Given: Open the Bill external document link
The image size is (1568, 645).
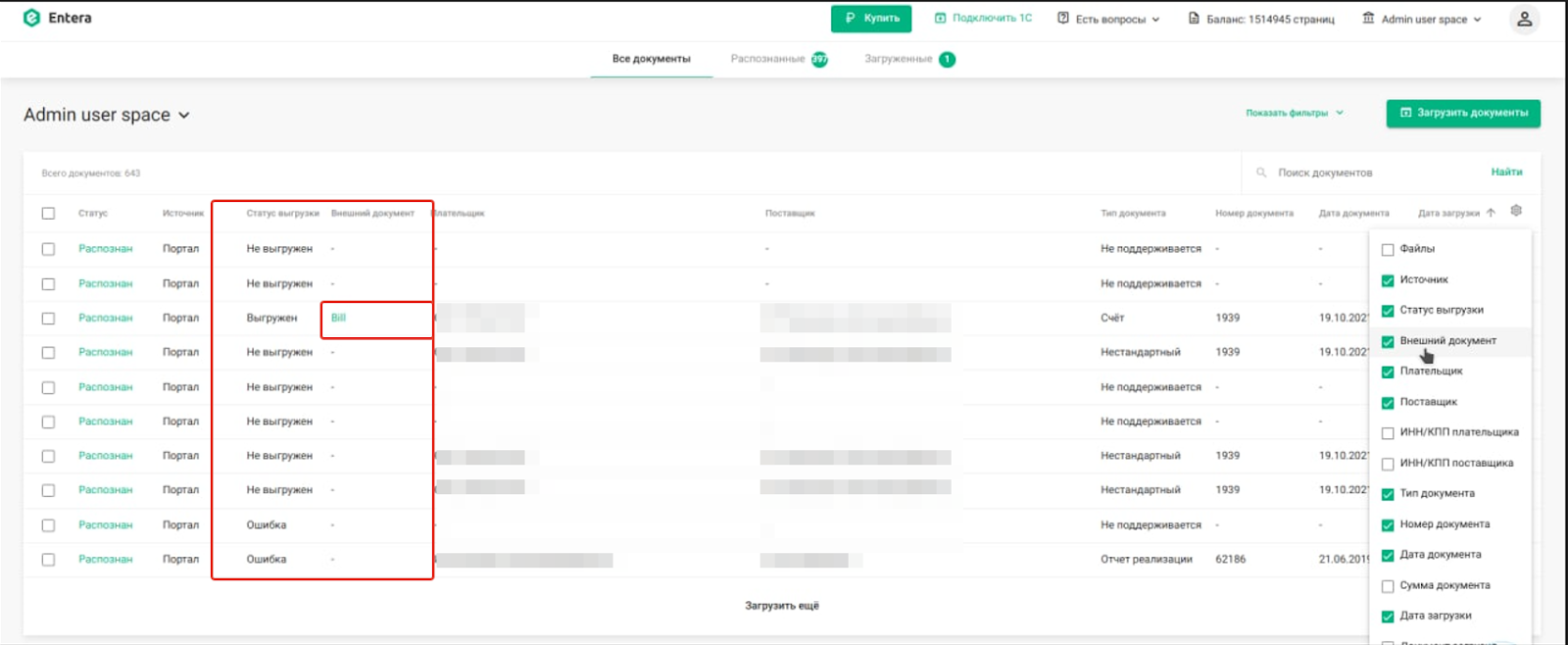Looking at the screenshot, I should coord(338,318).
